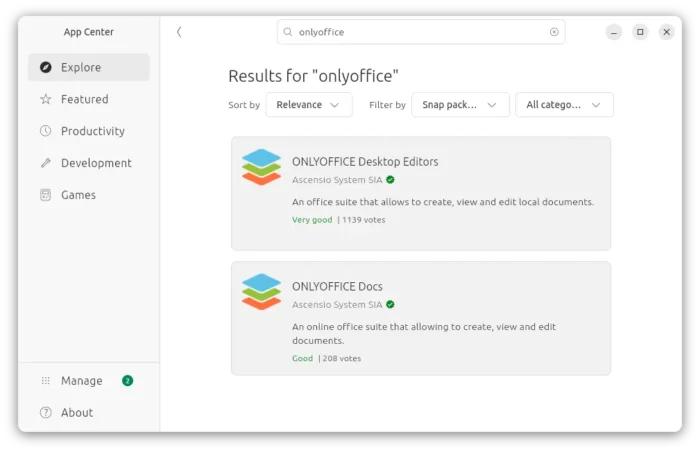Click the Manage updates count badge

pos(127,381)
